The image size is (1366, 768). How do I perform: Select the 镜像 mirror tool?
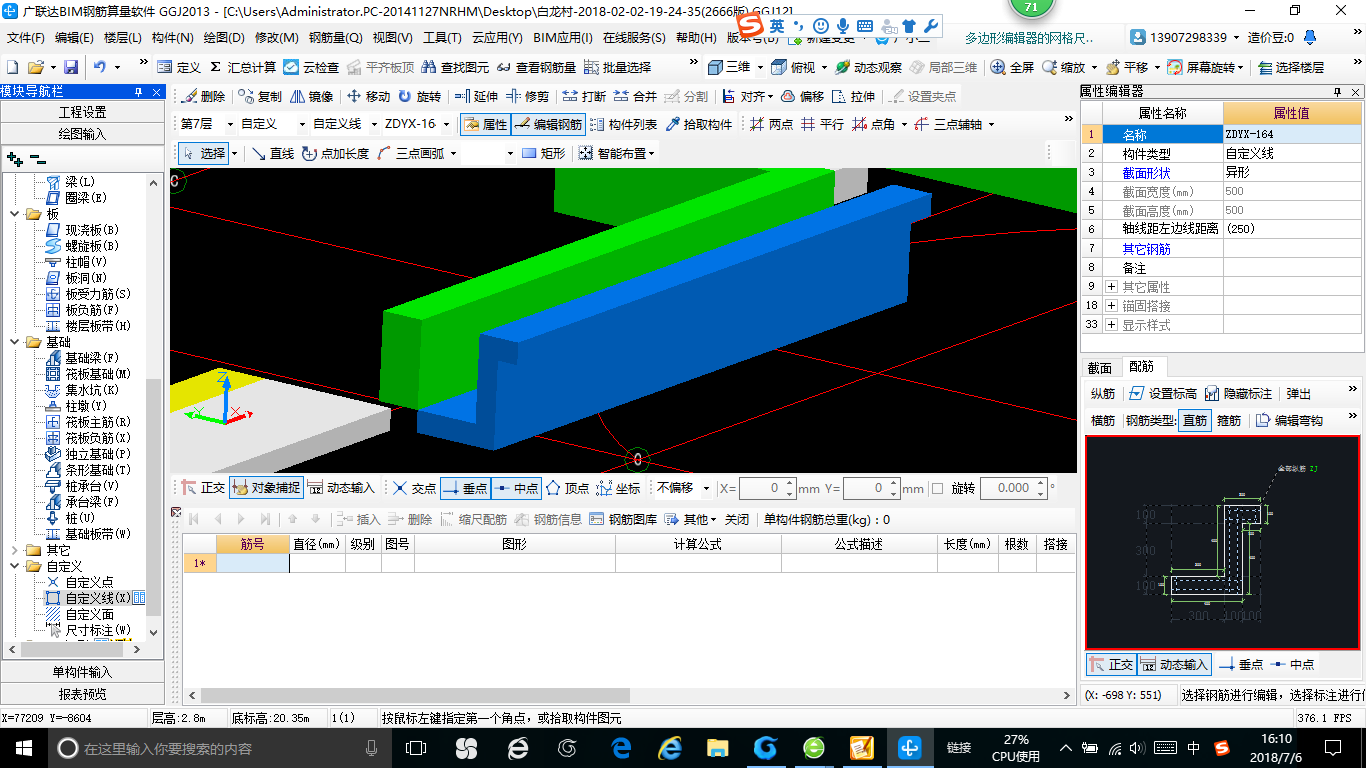tap(311, 96)
